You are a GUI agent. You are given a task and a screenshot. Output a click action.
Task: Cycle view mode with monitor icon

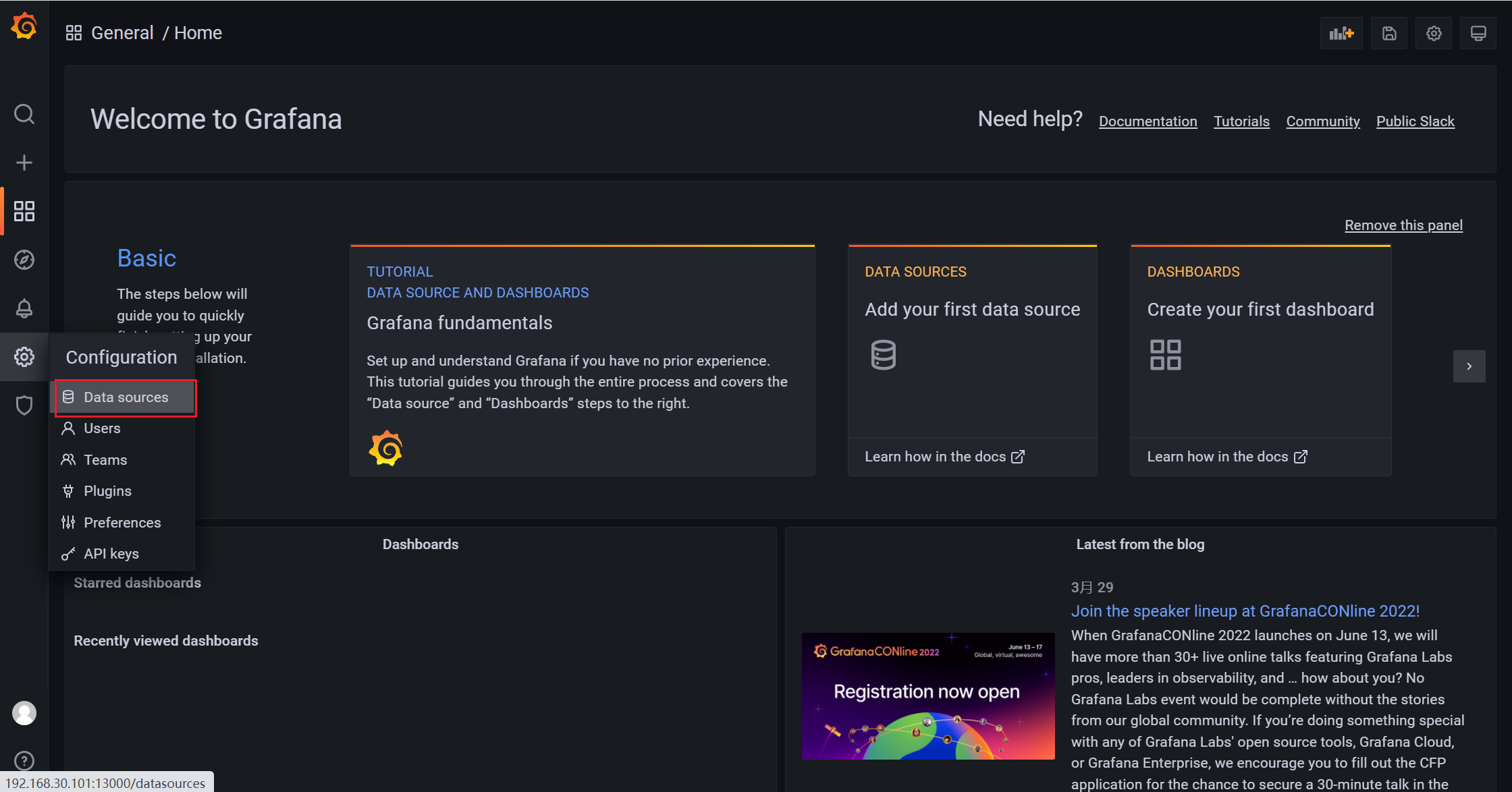(1478, 33)
